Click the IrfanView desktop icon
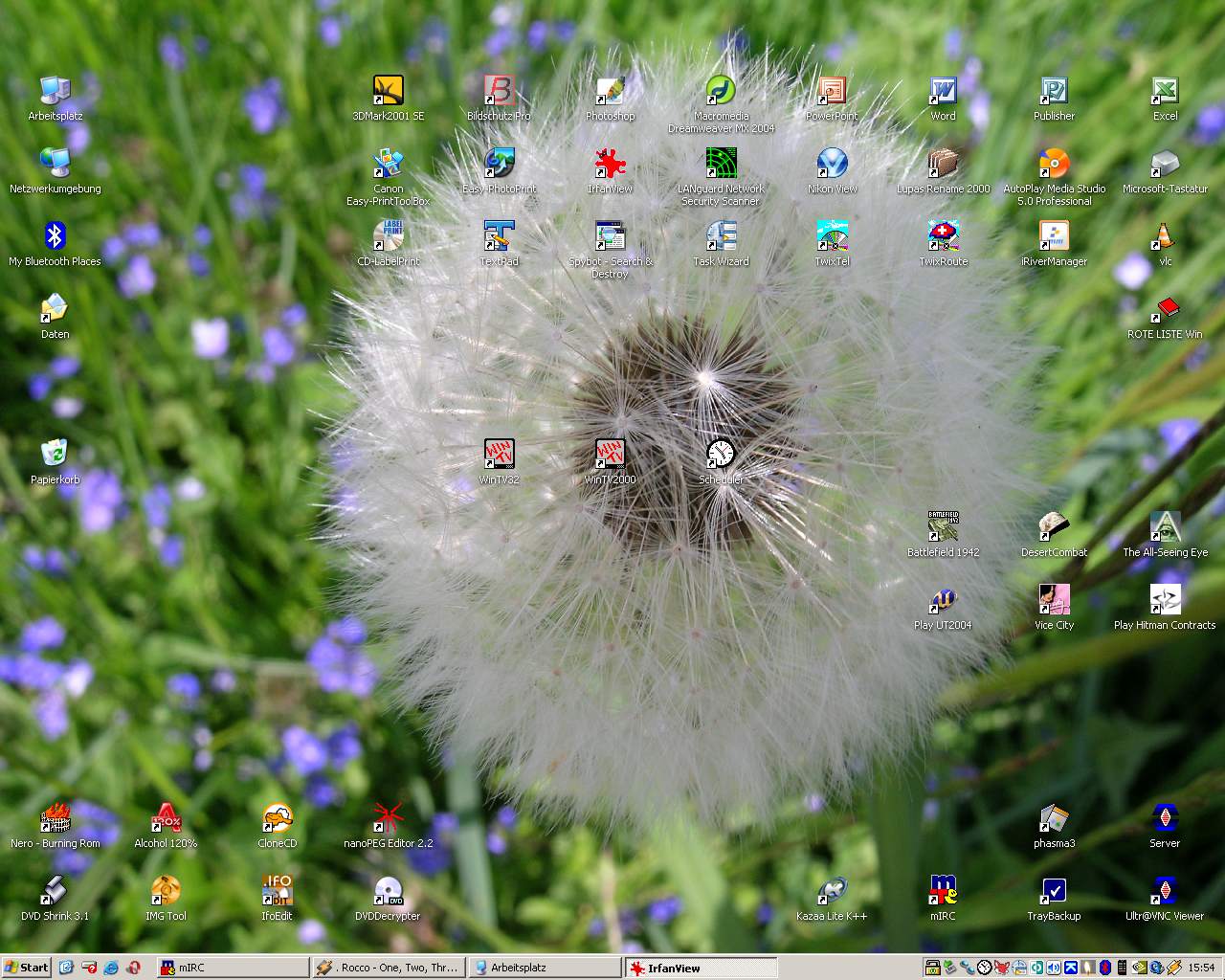This screenshot has height=980, width=1225. (x=610, y=165)
